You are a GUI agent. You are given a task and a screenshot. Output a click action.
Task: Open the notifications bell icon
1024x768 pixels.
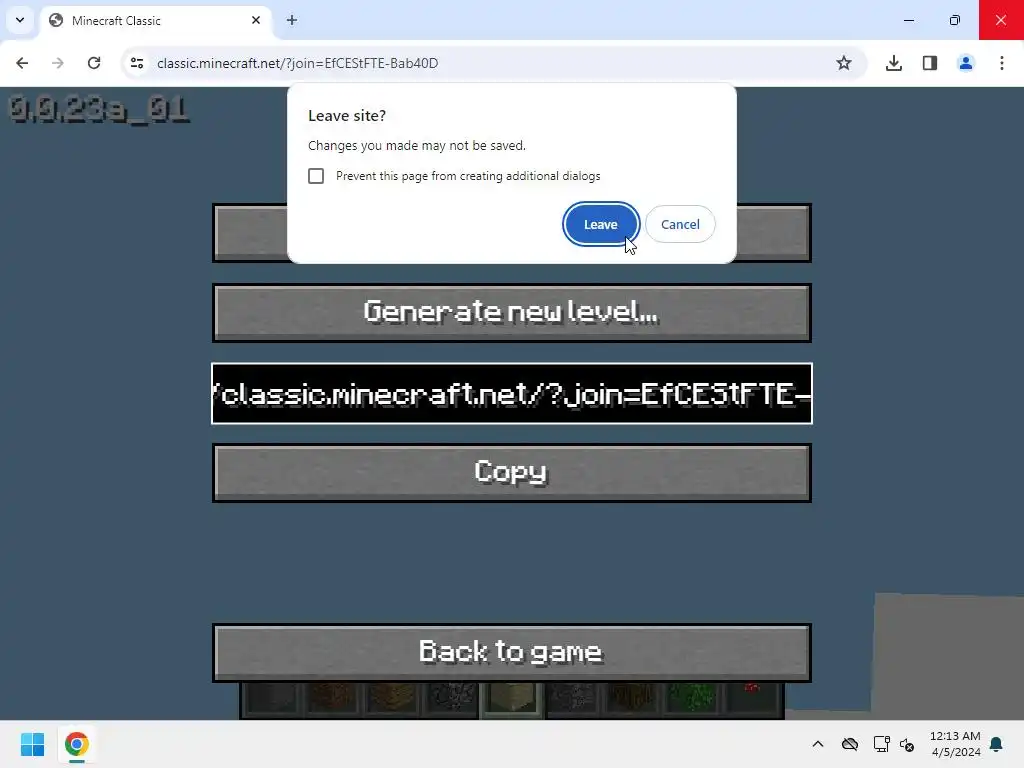pos(996,744)
